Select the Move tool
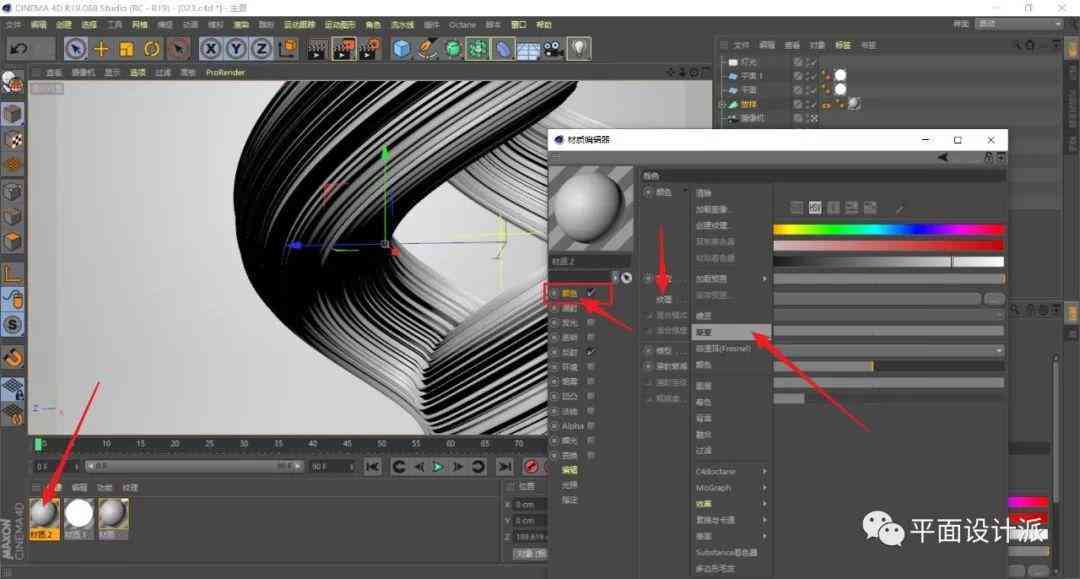The image size is (1080, 579). point(101,48)
